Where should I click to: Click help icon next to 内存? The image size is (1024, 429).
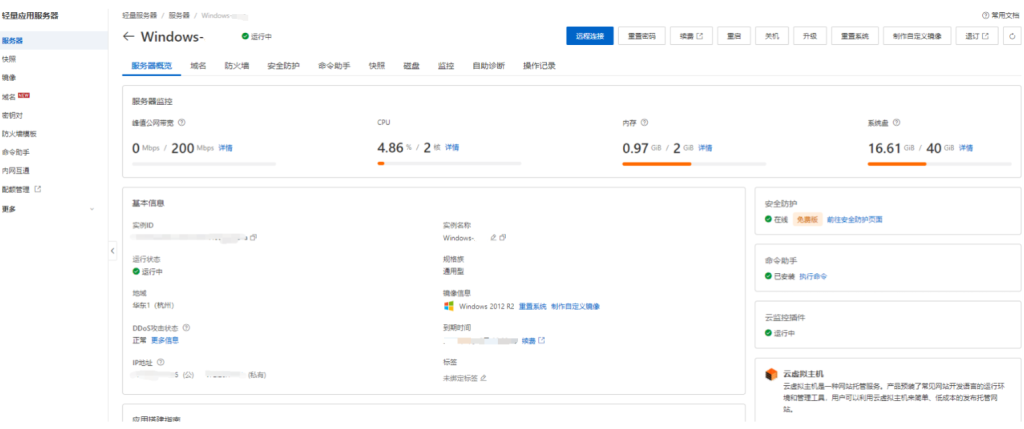645,122
